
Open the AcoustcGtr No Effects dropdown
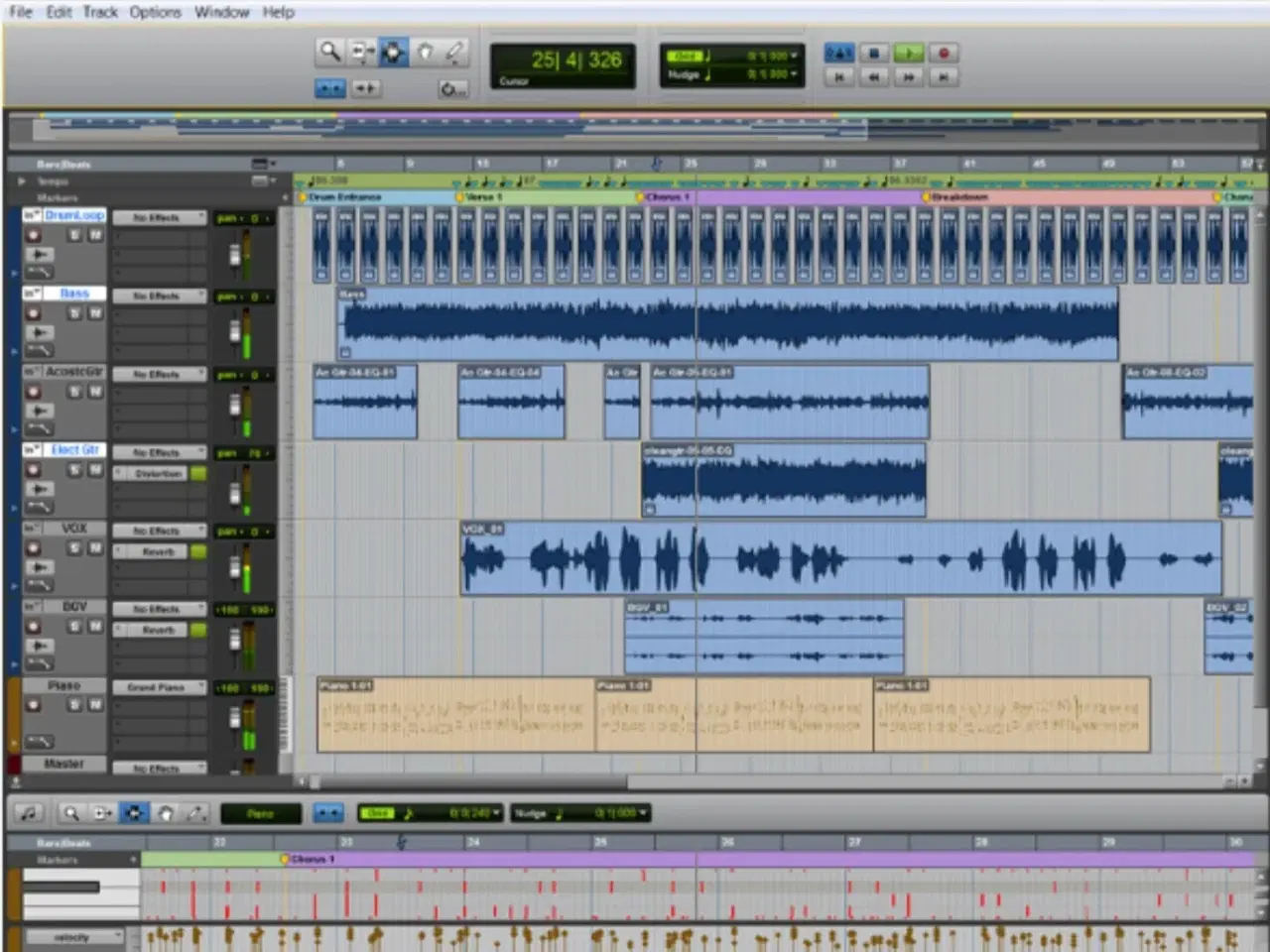coord(159,374)
